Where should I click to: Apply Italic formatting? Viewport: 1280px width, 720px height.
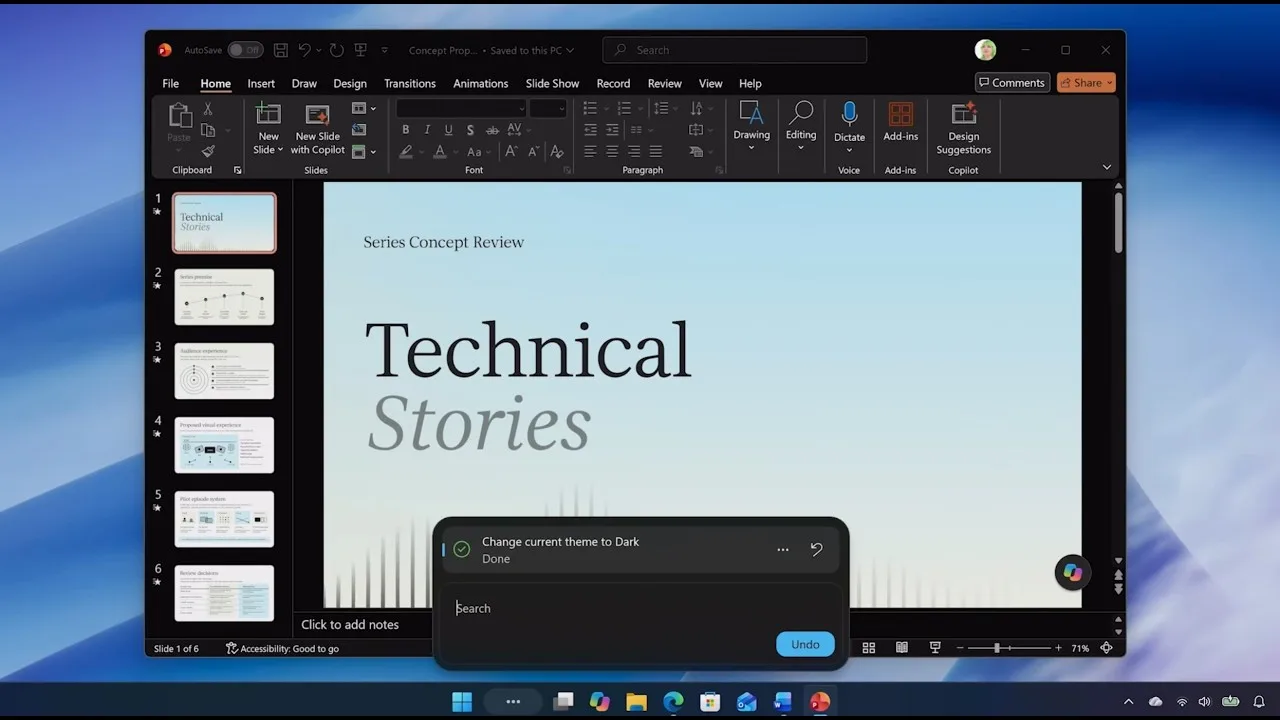427,130
